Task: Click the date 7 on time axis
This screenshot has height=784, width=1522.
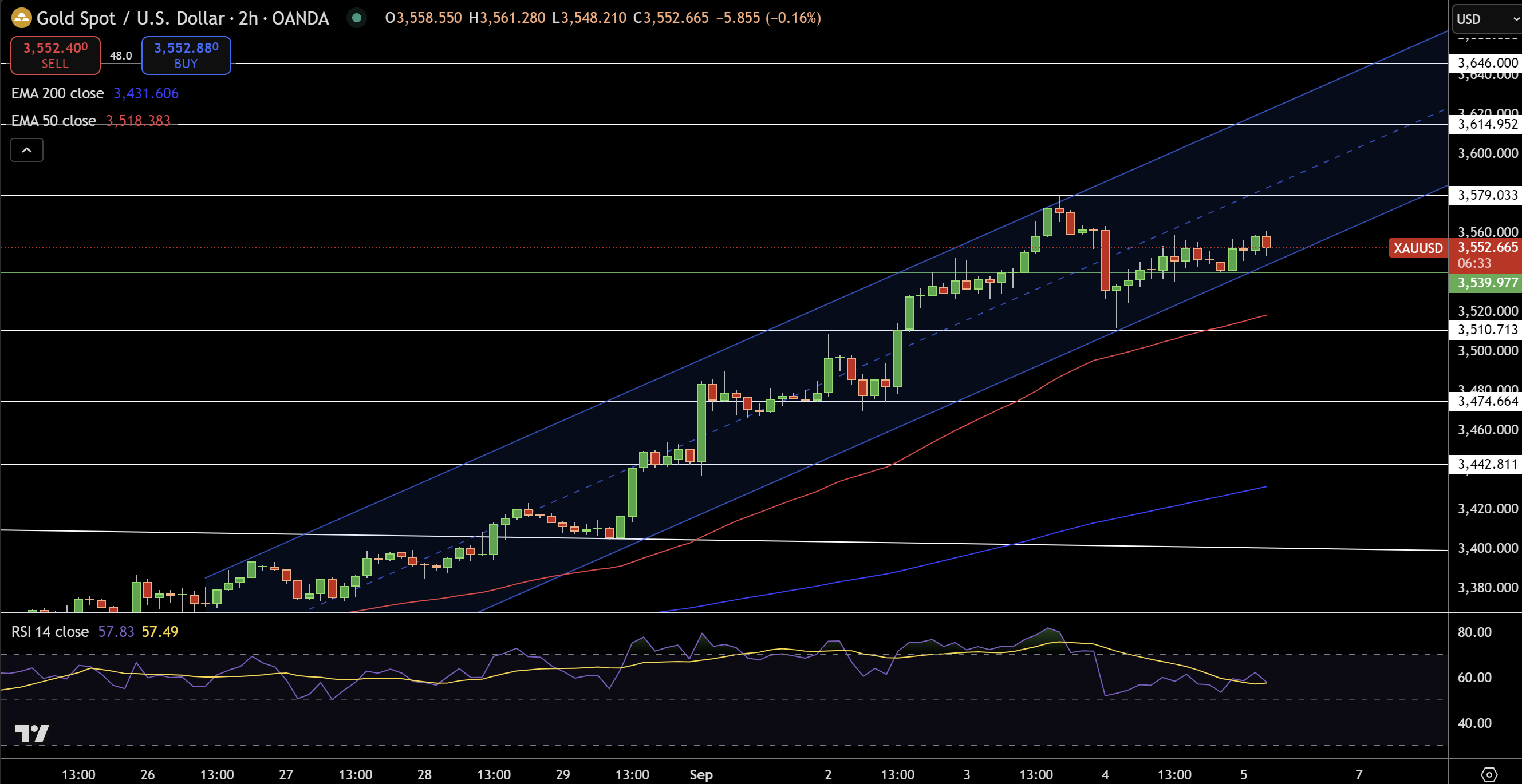Action: click(1359, 774)
